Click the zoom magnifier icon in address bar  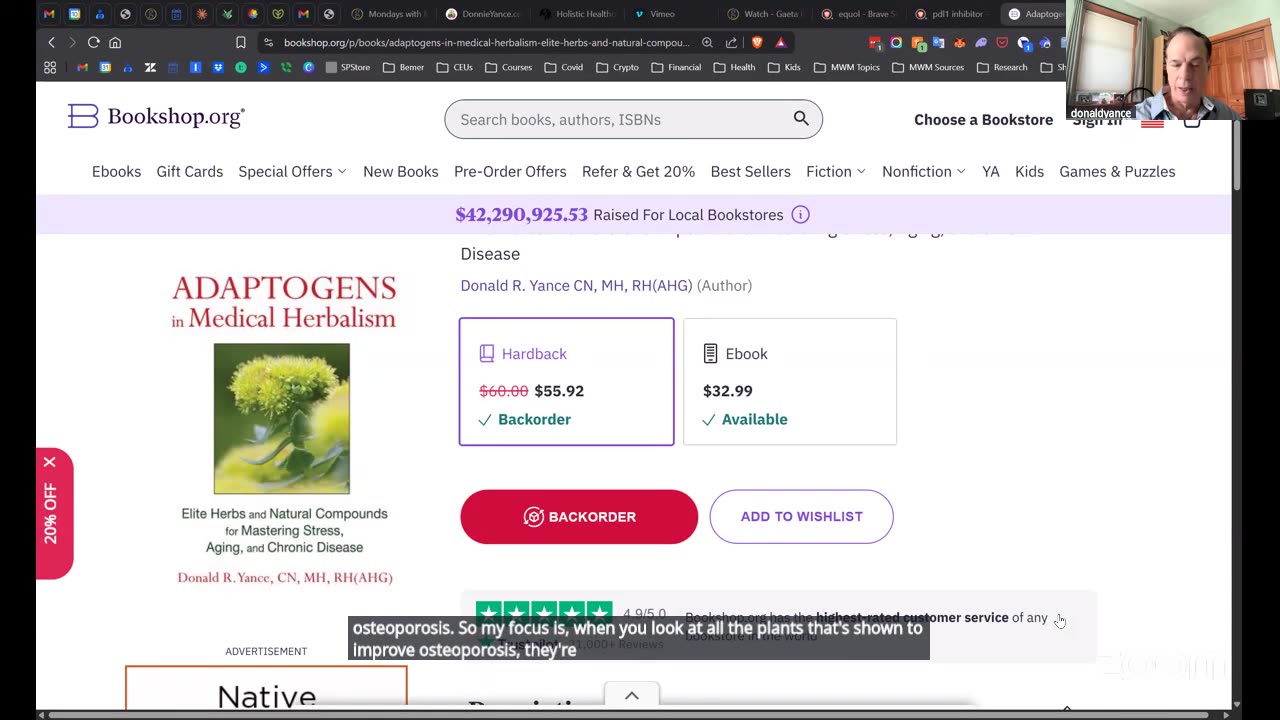coord(707,42)
